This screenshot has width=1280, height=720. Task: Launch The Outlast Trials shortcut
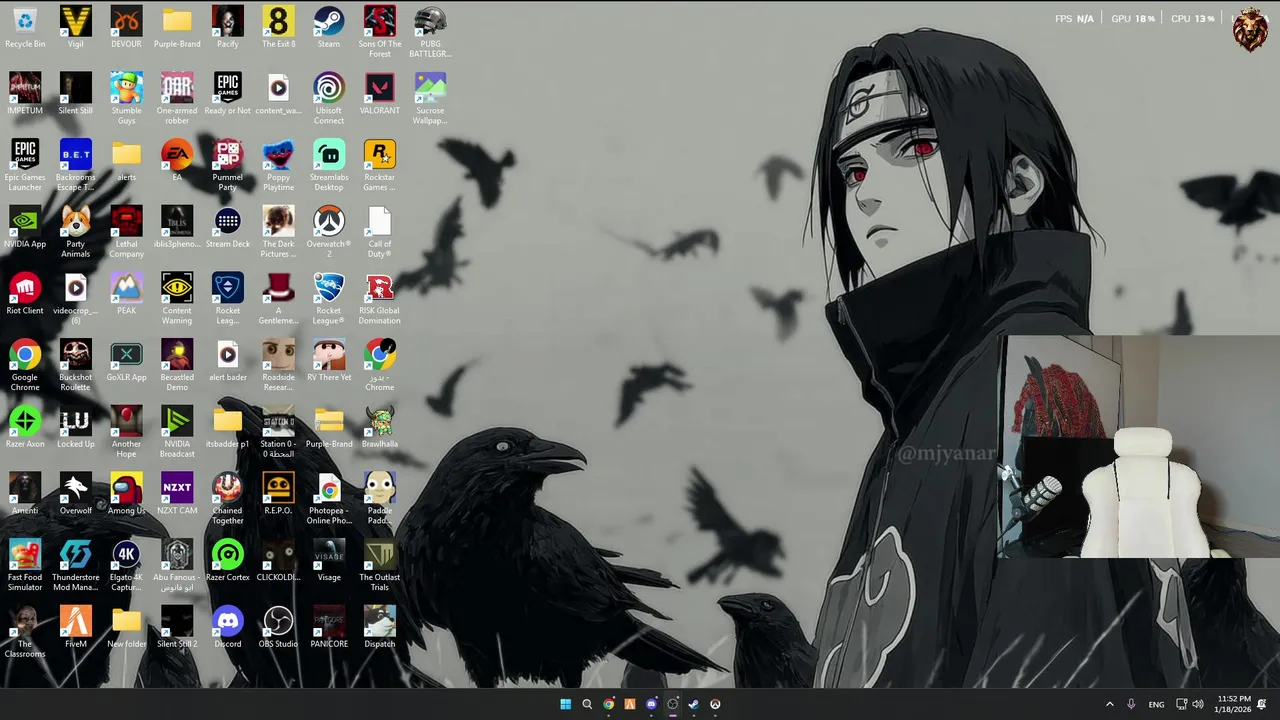(x=380, y=566)
